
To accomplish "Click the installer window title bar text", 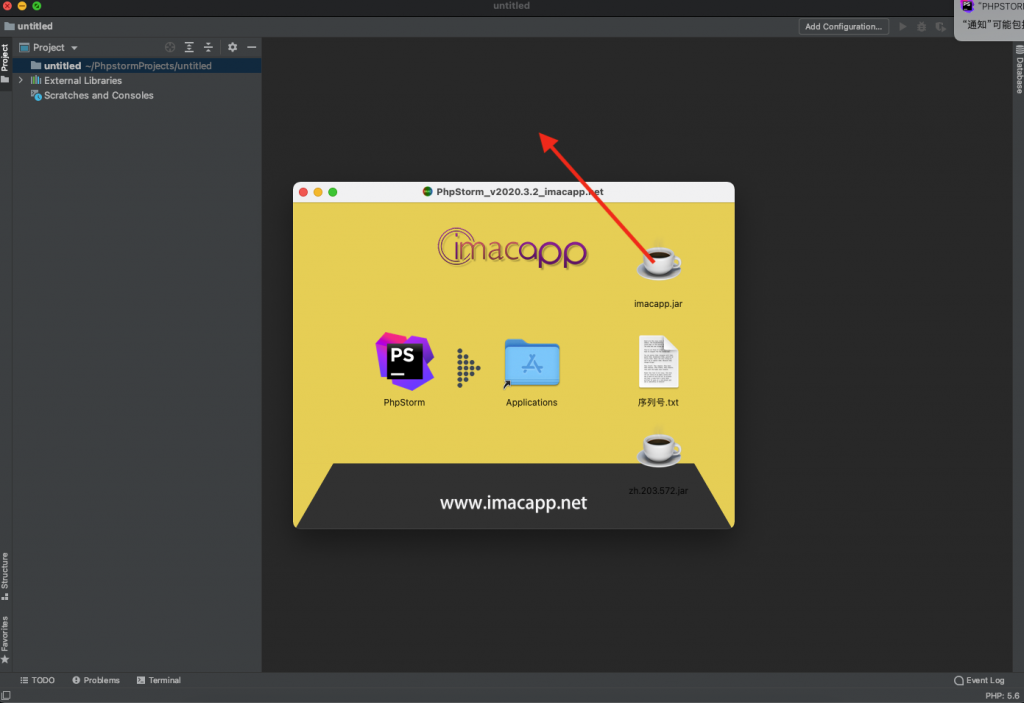I will [x=520, y=191].
